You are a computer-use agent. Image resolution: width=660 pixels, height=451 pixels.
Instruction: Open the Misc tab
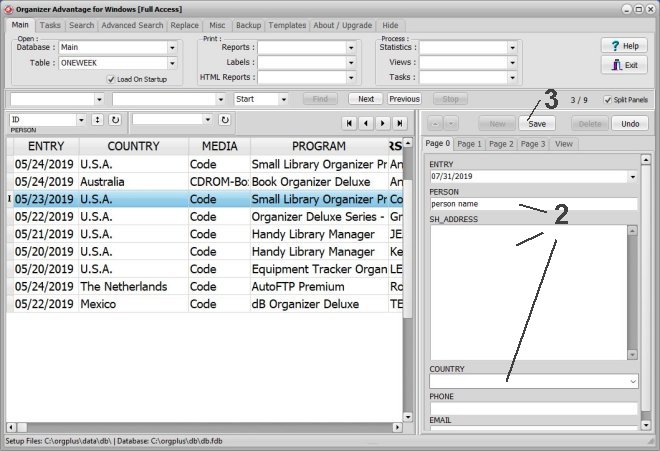pos(217,25)
